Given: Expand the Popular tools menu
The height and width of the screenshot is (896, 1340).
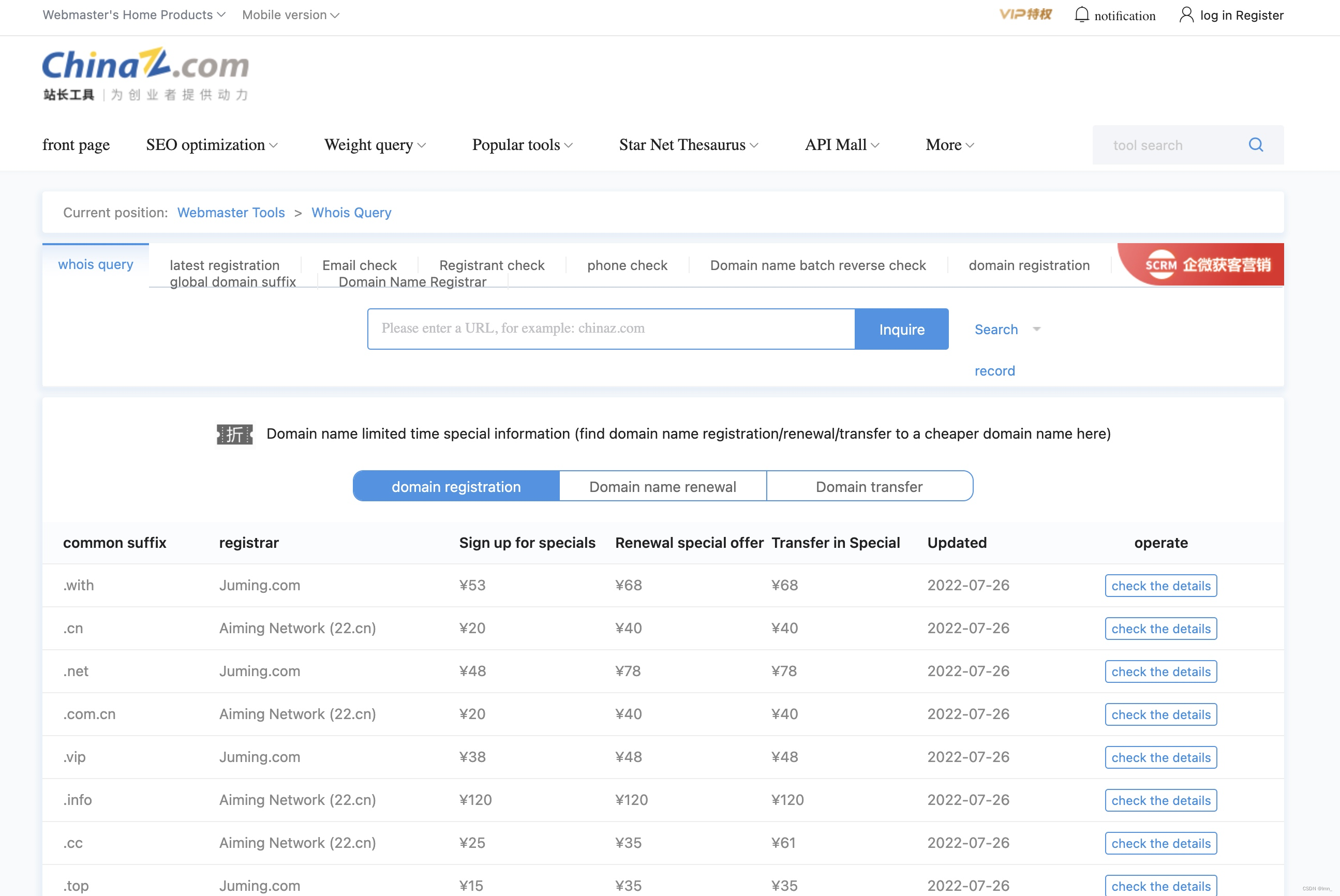Looking at the screenshot, I should tap(522, 144).
